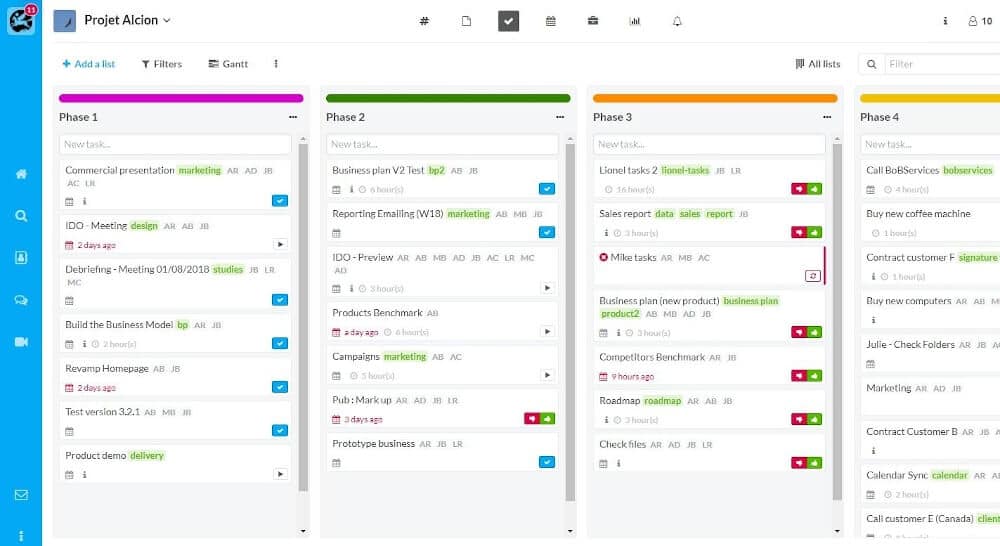Open the calendar icon in top toolbar
1000x546 pixels.
point(551,21)
